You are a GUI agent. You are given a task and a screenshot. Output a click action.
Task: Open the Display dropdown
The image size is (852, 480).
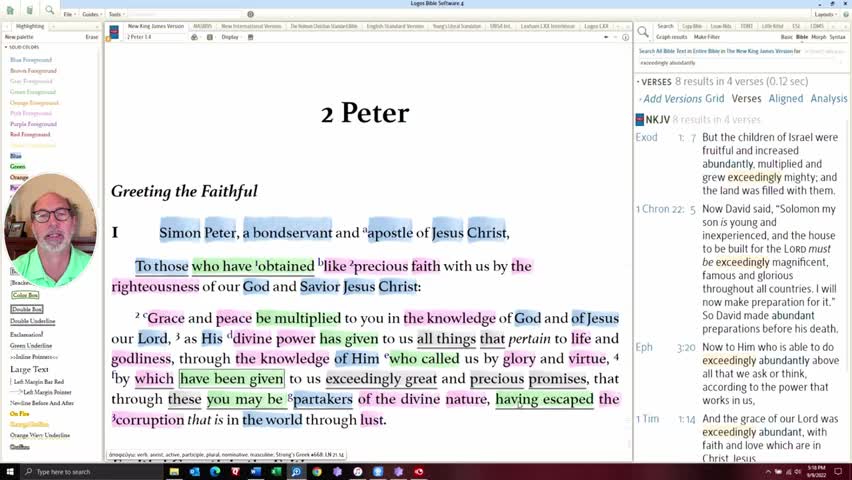point(231,37)
